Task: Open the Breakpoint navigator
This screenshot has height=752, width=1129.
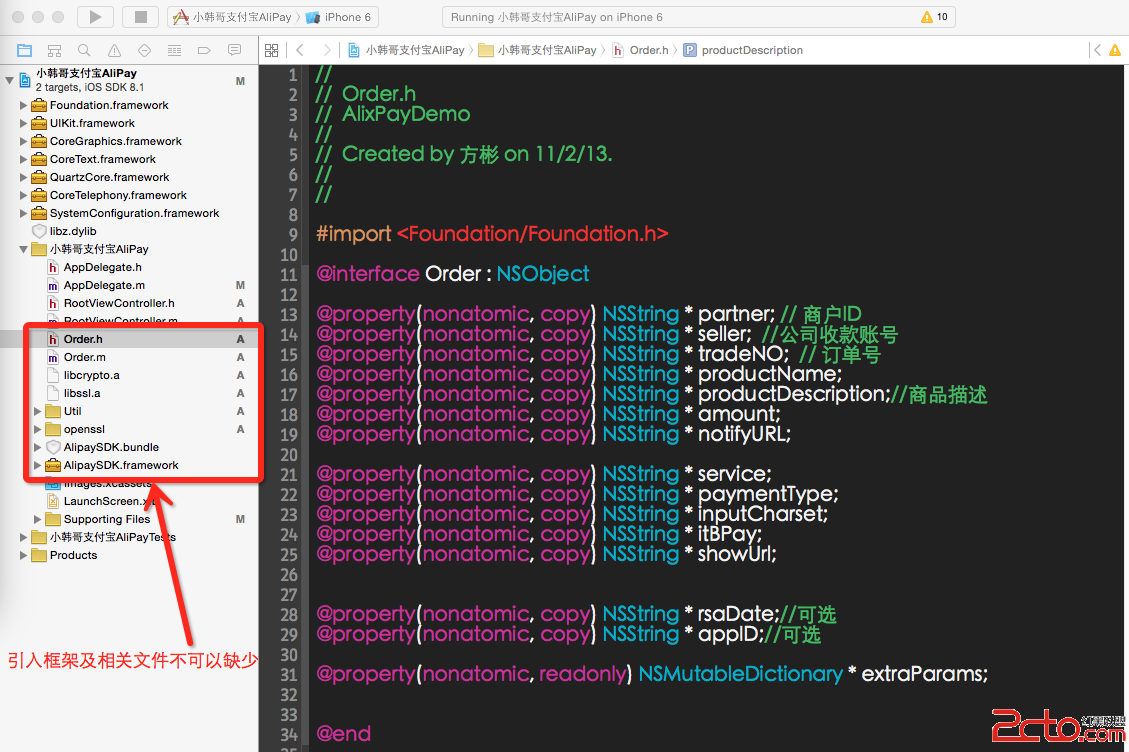Action: [204, 50]
